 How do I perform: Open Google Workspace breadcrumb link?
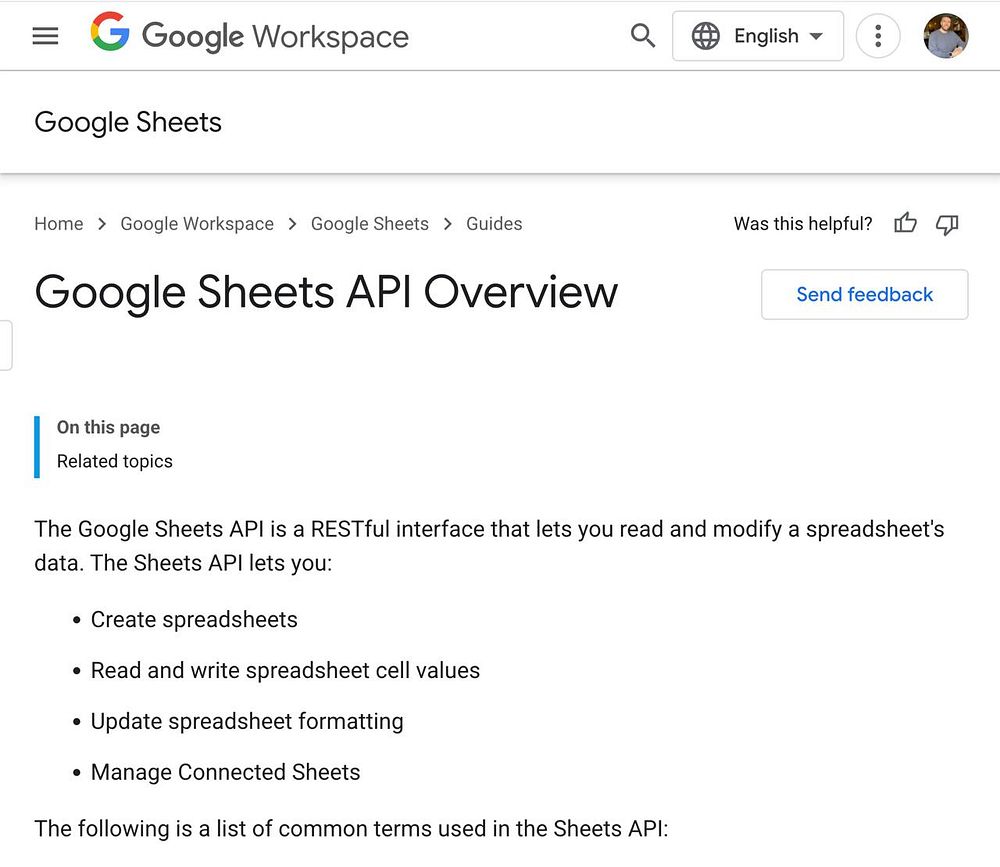coord(197,224)
